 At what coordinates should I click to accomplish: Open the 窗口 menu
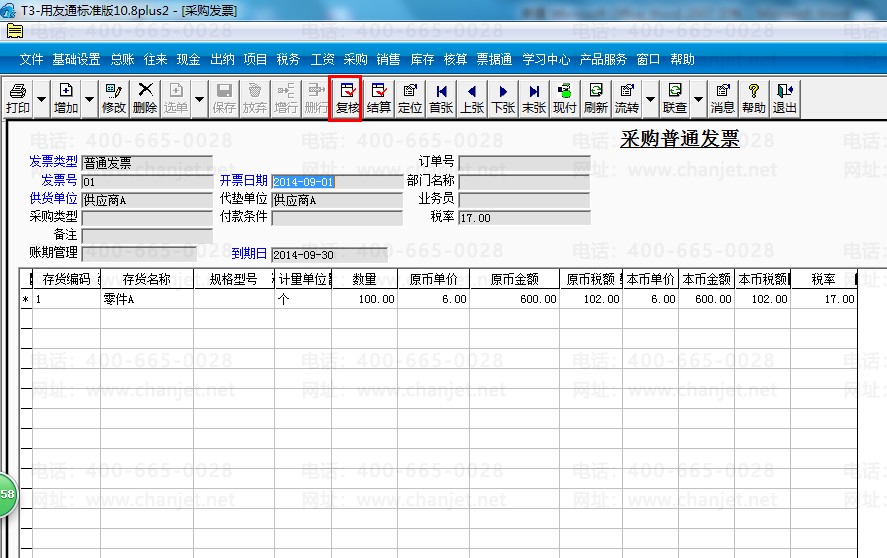(648, 59)
